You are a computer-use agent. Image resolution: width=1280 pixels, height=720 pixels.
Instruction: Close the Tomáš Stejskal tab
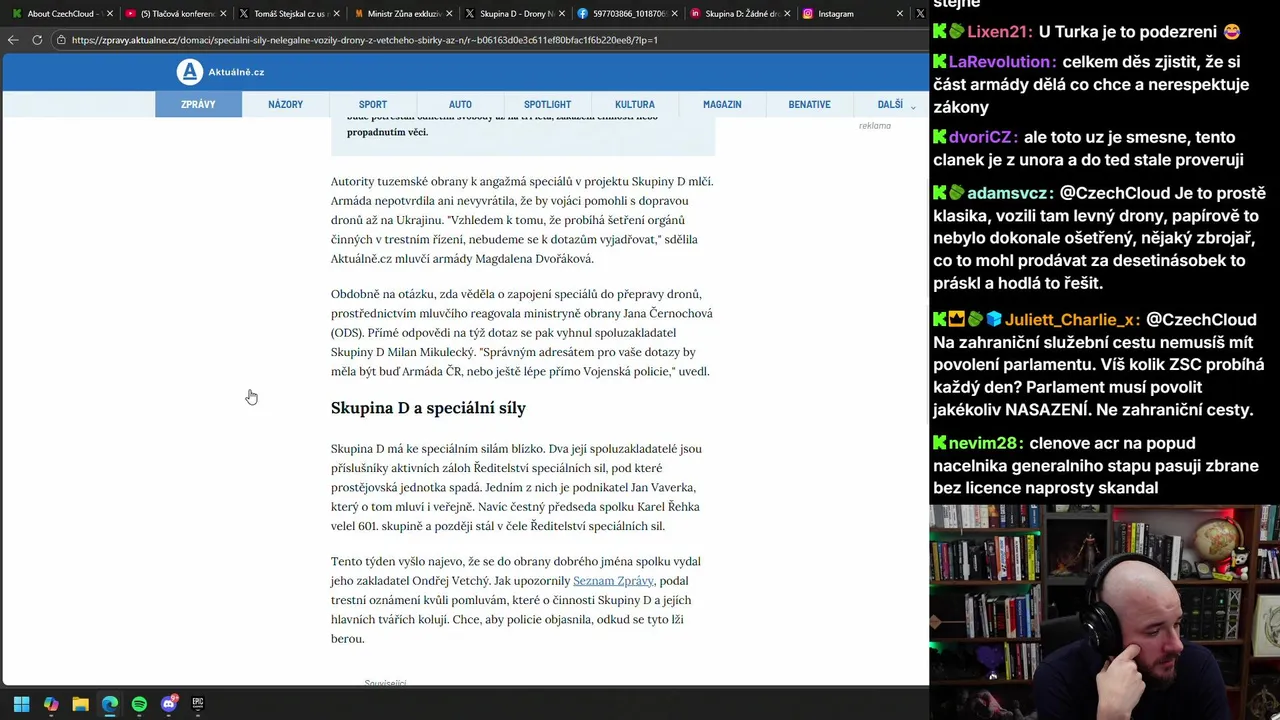tap(336, 14)
